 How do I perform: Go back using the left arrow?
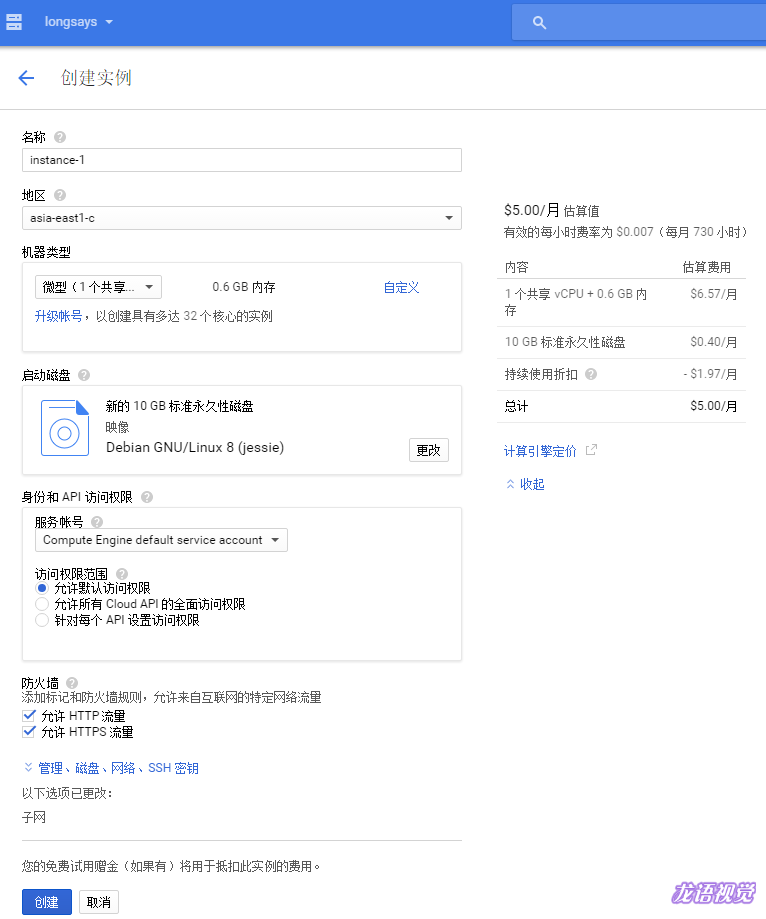tap(26, 77)
